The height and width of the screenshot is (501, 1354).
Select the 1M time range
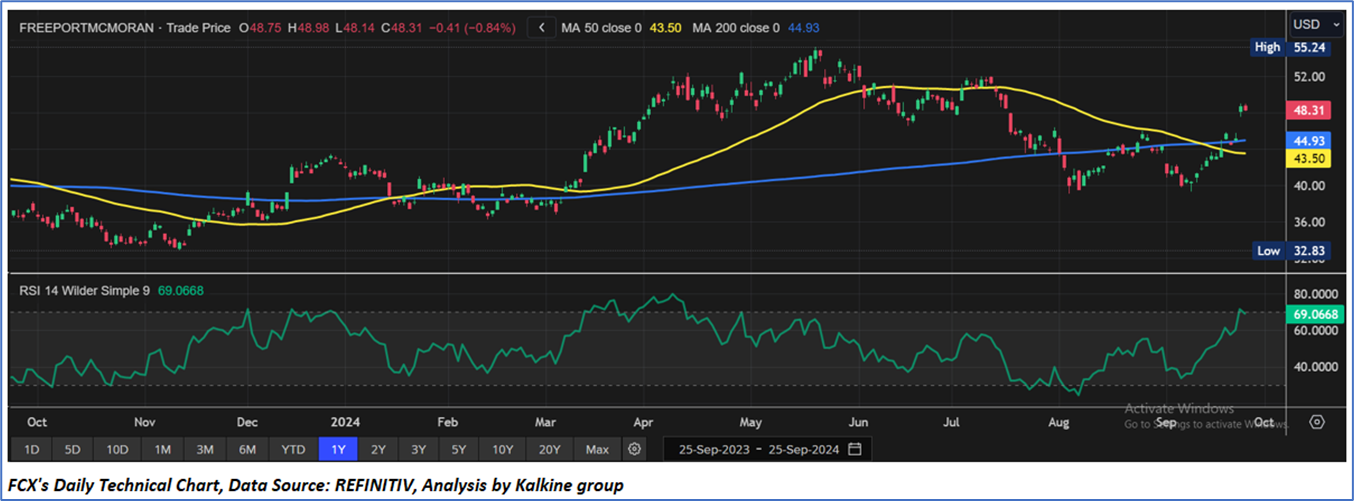[x=162, y=450]
